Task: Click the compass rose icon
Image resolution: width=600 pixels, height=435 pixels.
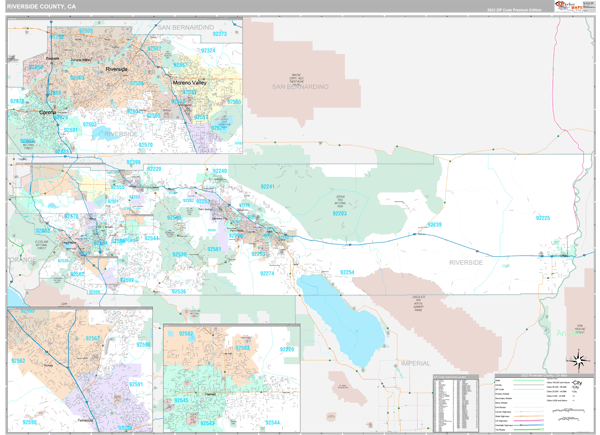Action: [x=577, y=360]
